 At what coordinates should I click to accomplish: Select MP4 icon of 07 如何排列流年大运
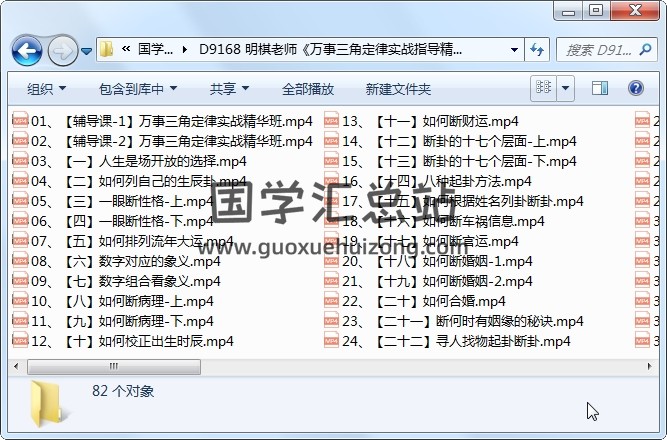click(20, 241)
